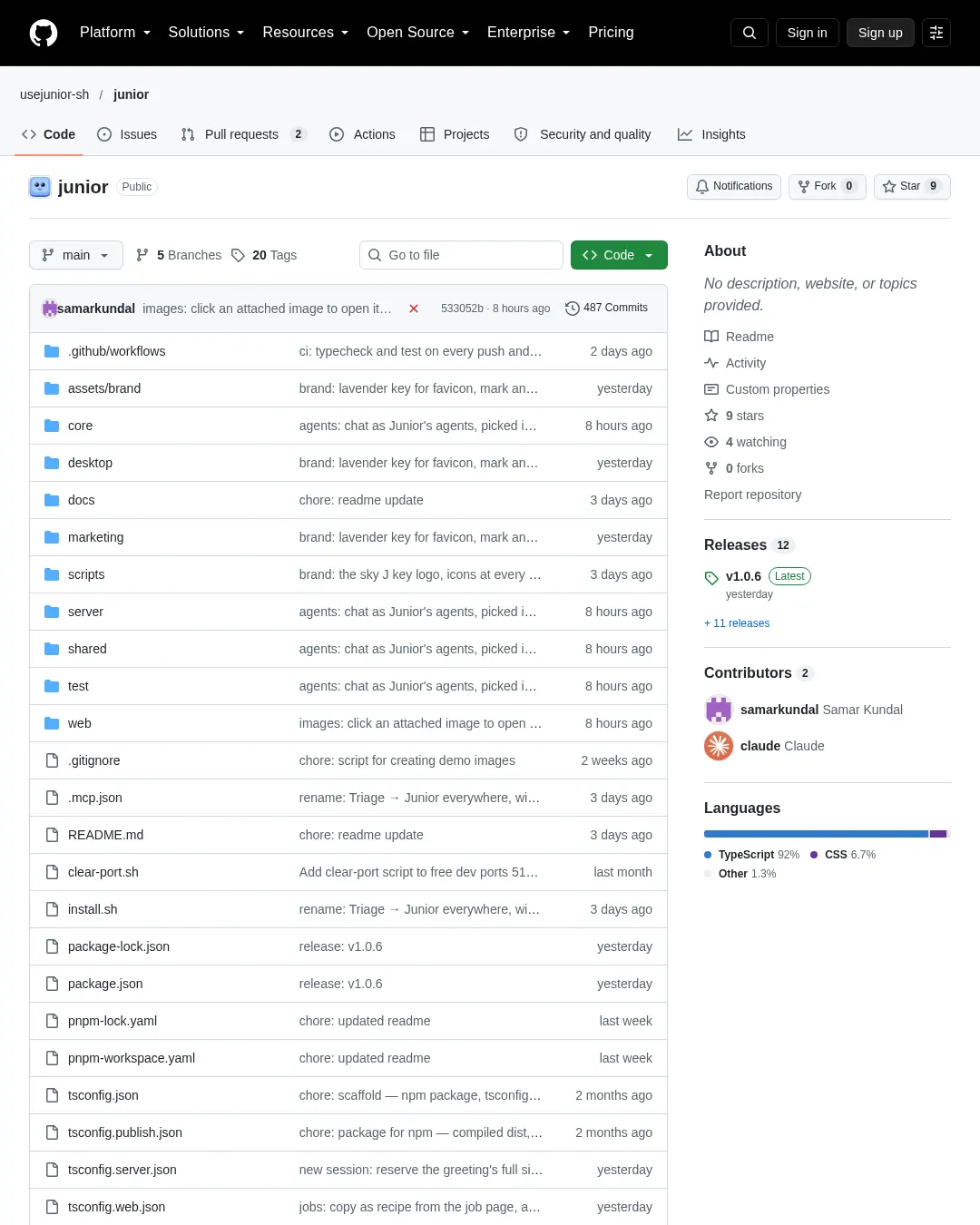Click the samarkundal avatar in commit row
980x1225 pixels.
(x=50, y=309)
